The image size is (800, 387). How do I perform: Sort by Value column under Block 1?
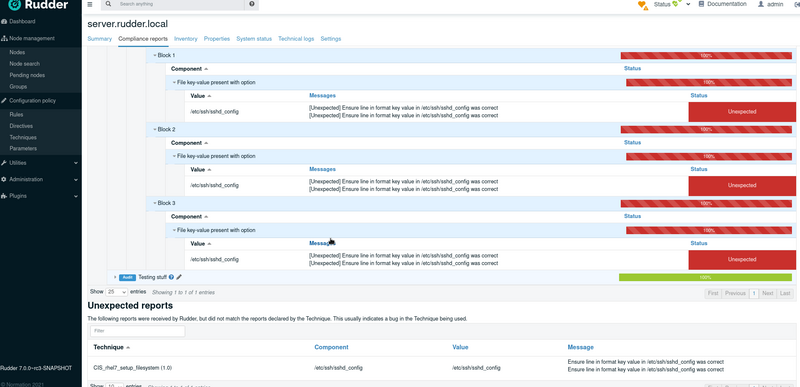pyautogui.click(x=197, y=96)
